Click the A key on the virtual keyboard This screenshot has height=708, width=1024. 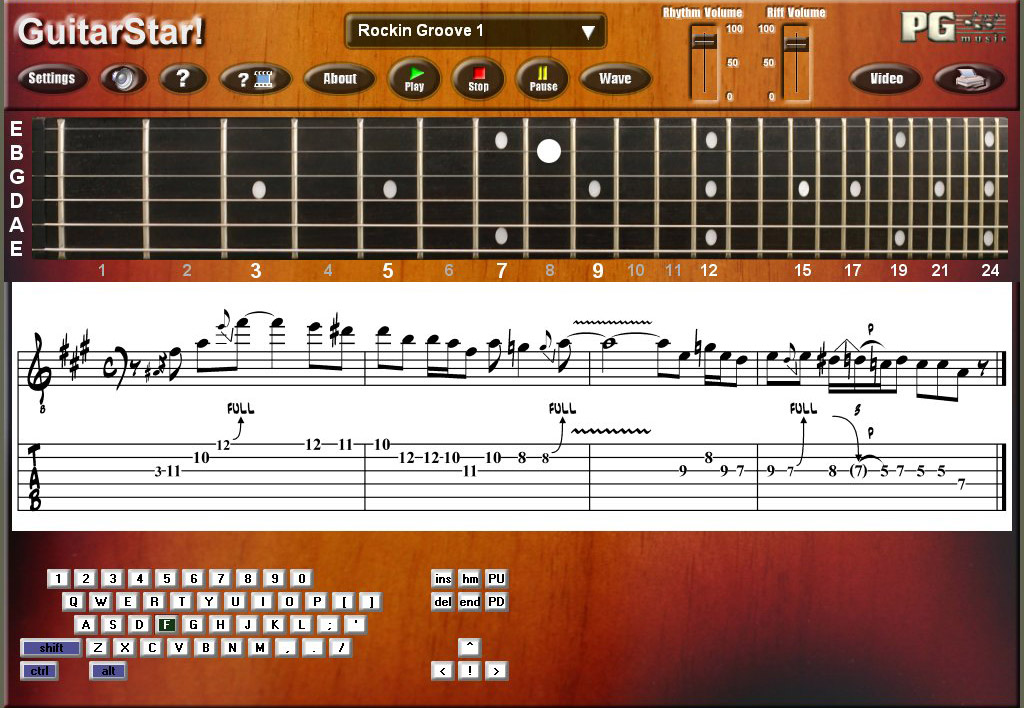tap(86, 624)
